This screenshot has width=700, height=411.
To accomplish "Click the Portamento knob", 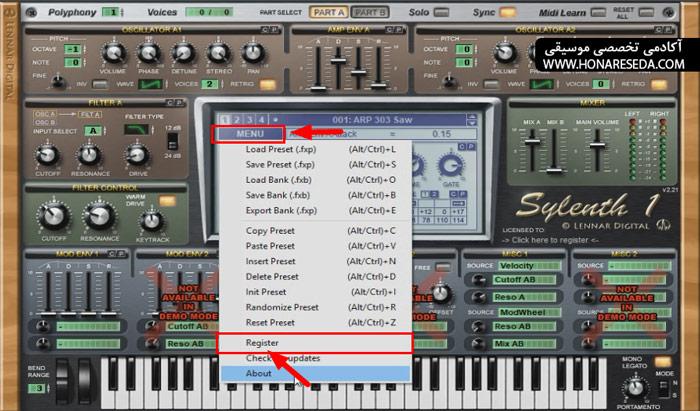I will click(635, 388).
